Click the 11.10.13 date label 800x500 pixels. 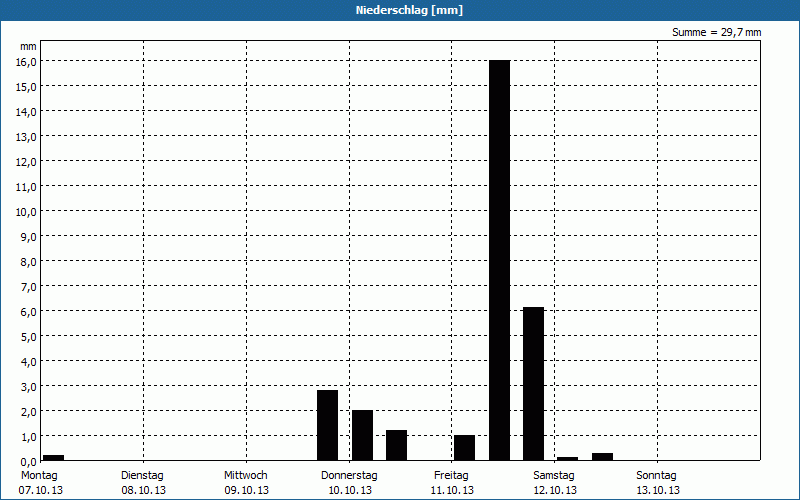click(452, 490)
